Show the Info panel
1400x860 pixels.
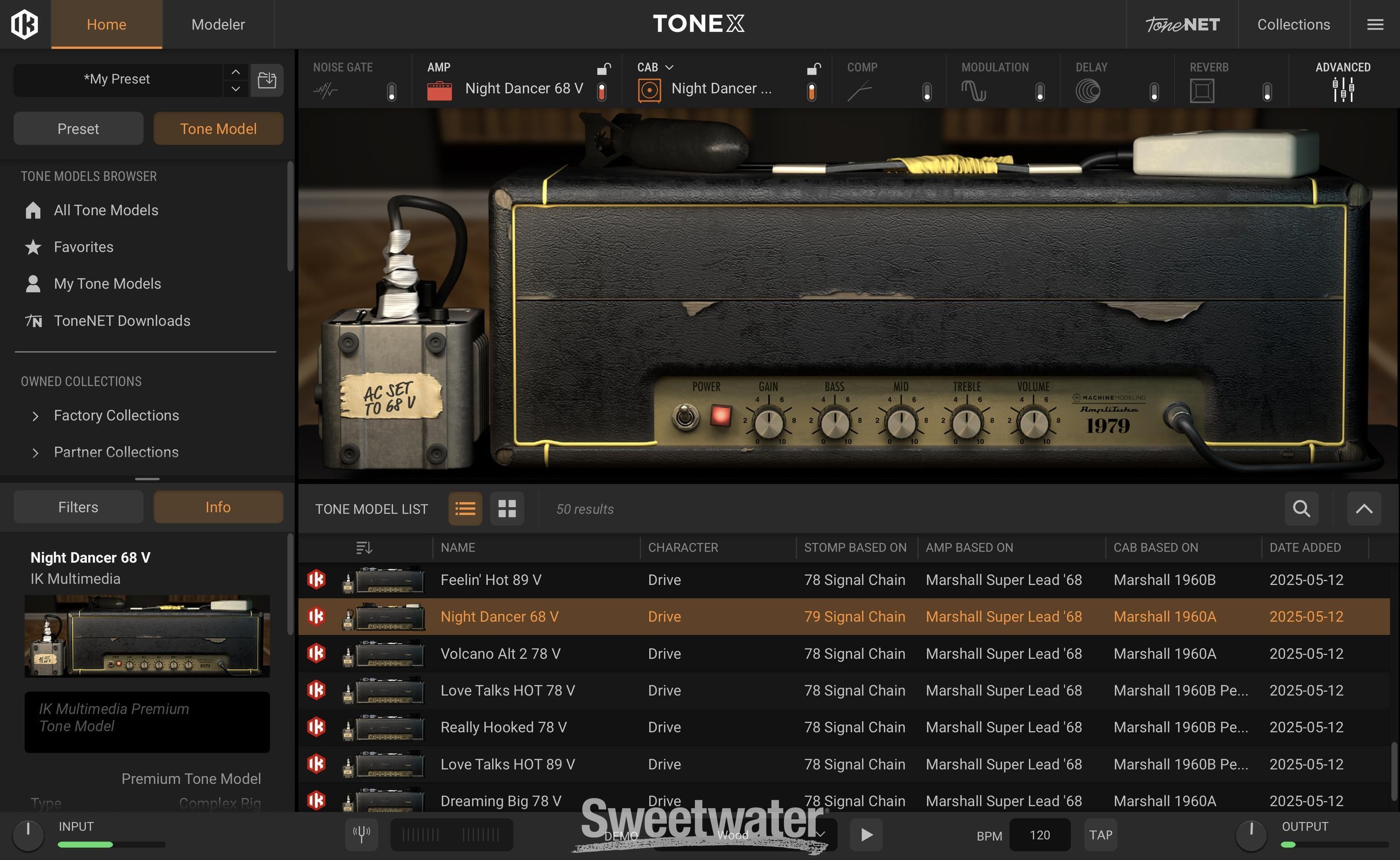coord(218,507)
